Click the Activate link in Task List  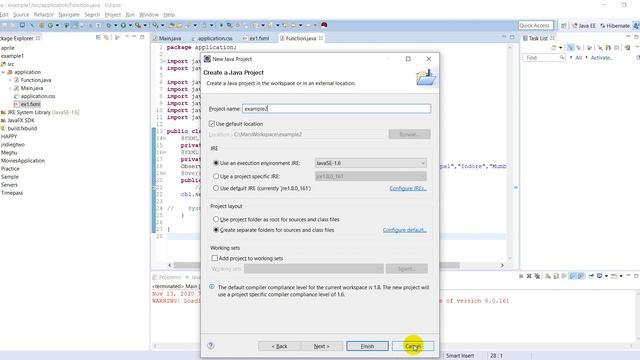602,58
